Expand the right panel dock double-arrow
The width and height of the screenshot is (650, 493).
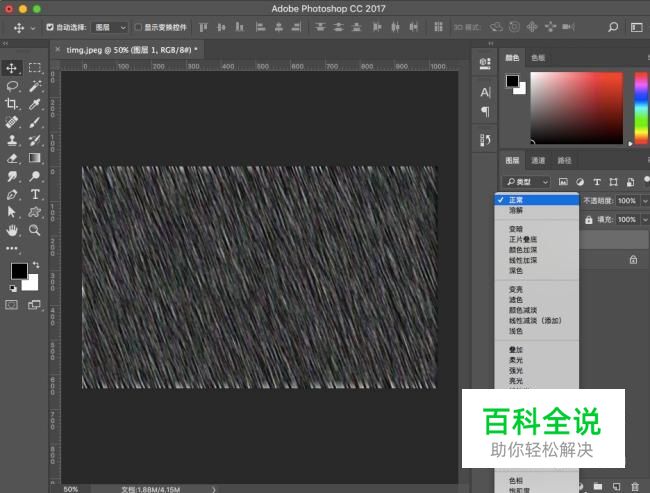point(491,43)
